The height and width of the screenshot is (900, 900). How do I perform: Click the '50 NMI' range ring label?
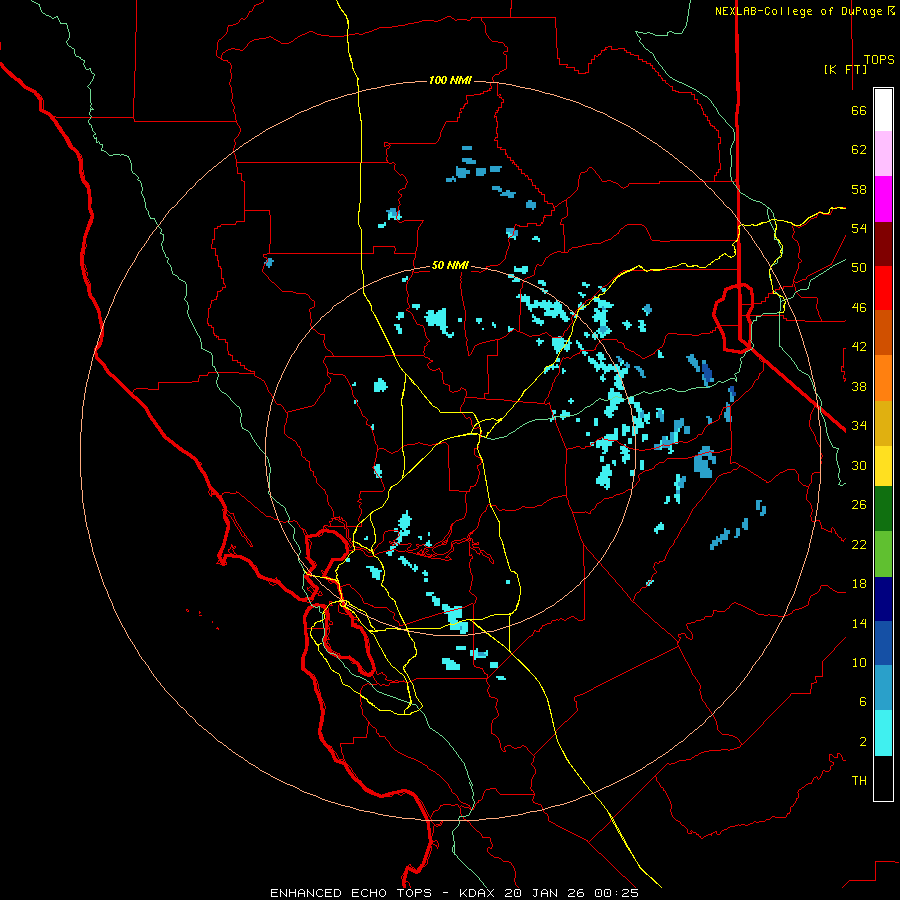click(x=450, y=265)
